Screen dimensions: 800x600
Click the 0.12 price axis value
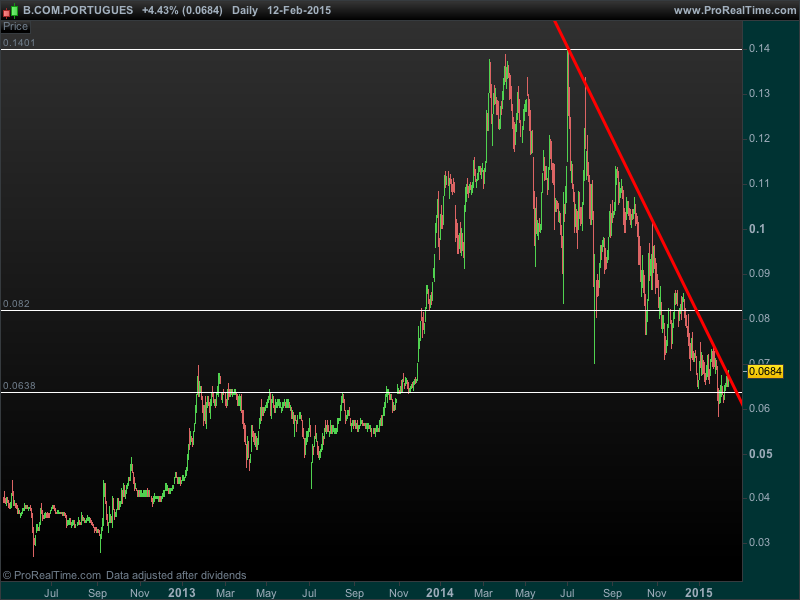tap(759, 138)
